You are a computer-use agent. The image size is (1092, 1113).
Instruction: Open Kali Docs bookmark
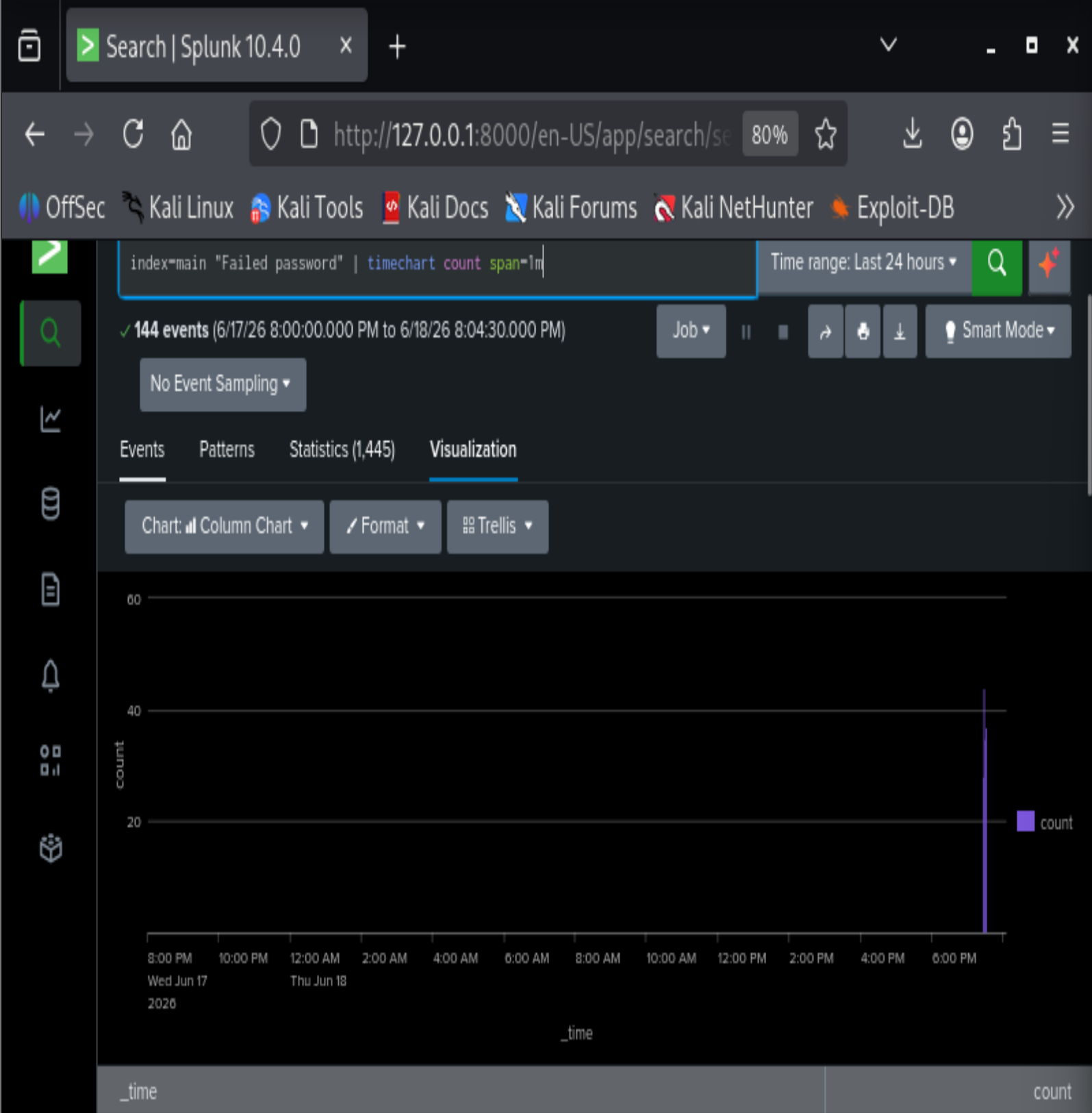pos(435,207)
